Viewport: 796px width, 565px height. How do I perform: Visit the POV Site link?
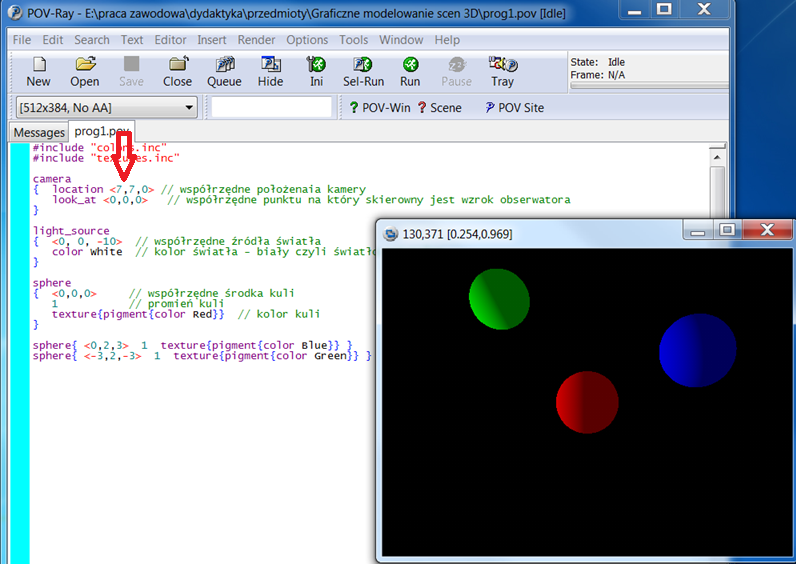click(515, 108)
